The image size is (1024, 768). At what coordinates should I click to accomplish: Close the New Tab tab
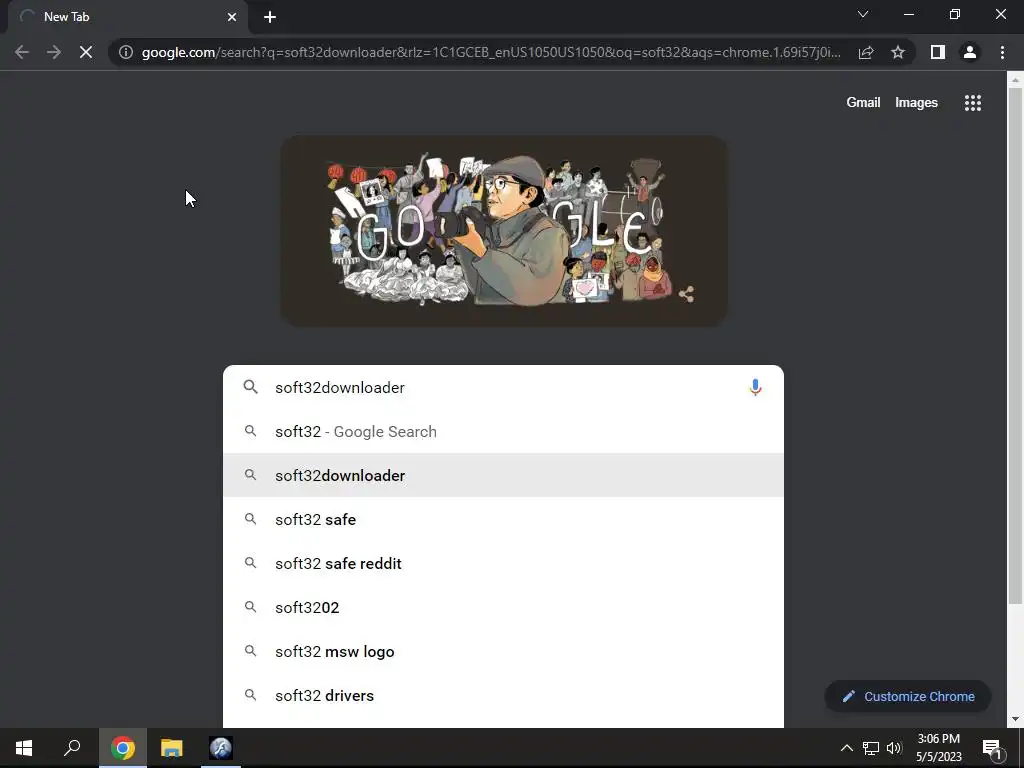point(232,17)
